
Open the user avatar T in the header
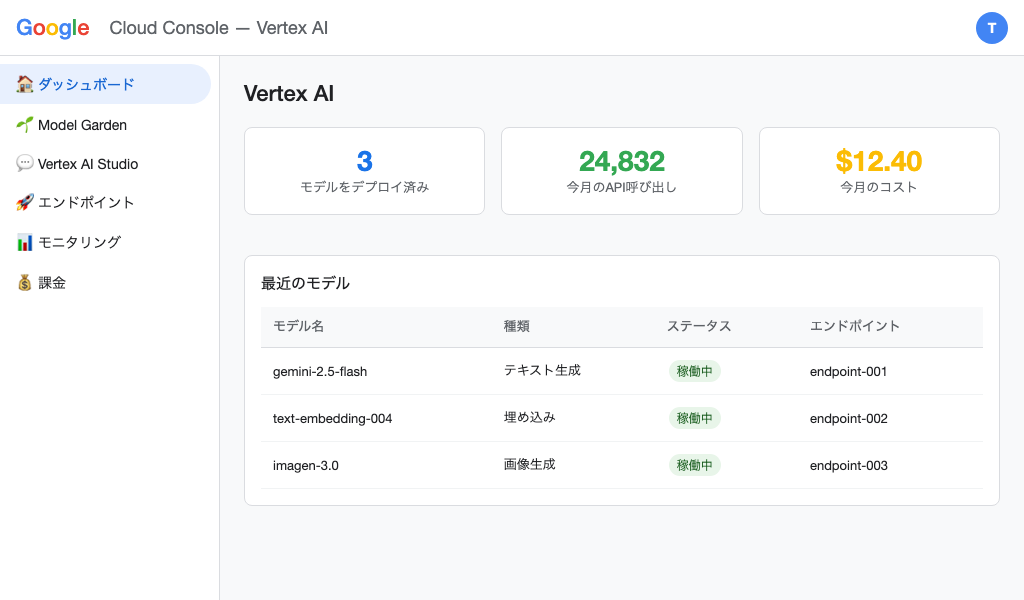point(992,28)
